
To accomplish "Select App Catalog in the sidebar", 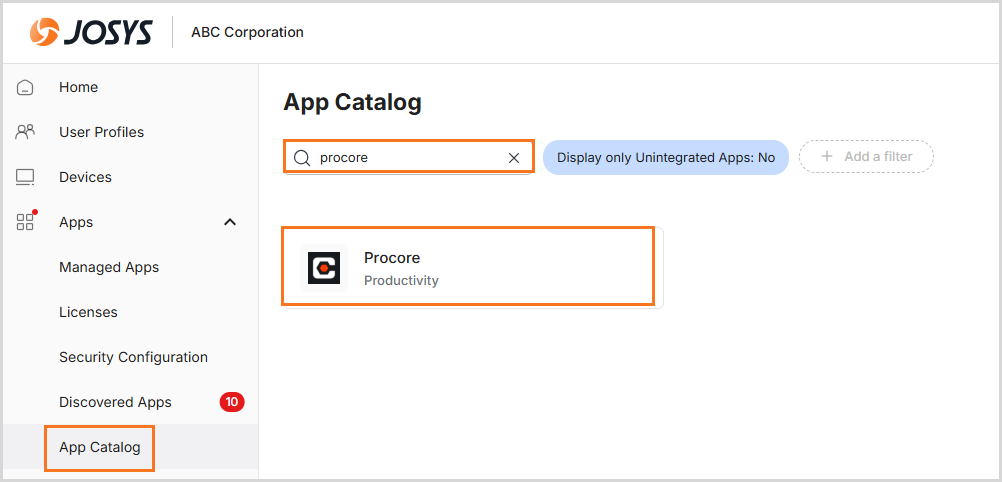I will pos(100,447).
